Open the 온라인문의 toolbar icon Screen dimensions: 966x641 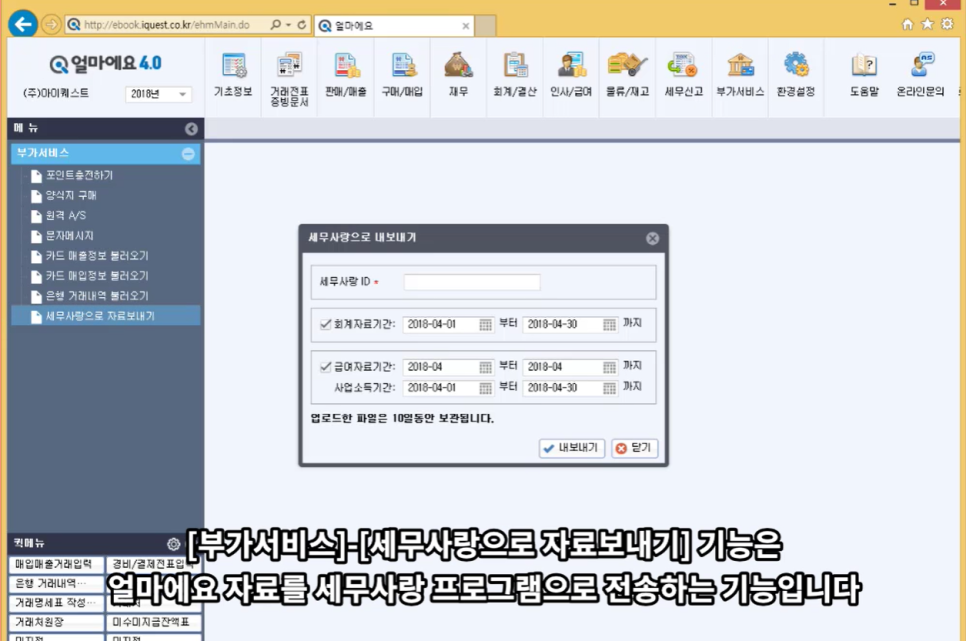[x=920, y=75]
